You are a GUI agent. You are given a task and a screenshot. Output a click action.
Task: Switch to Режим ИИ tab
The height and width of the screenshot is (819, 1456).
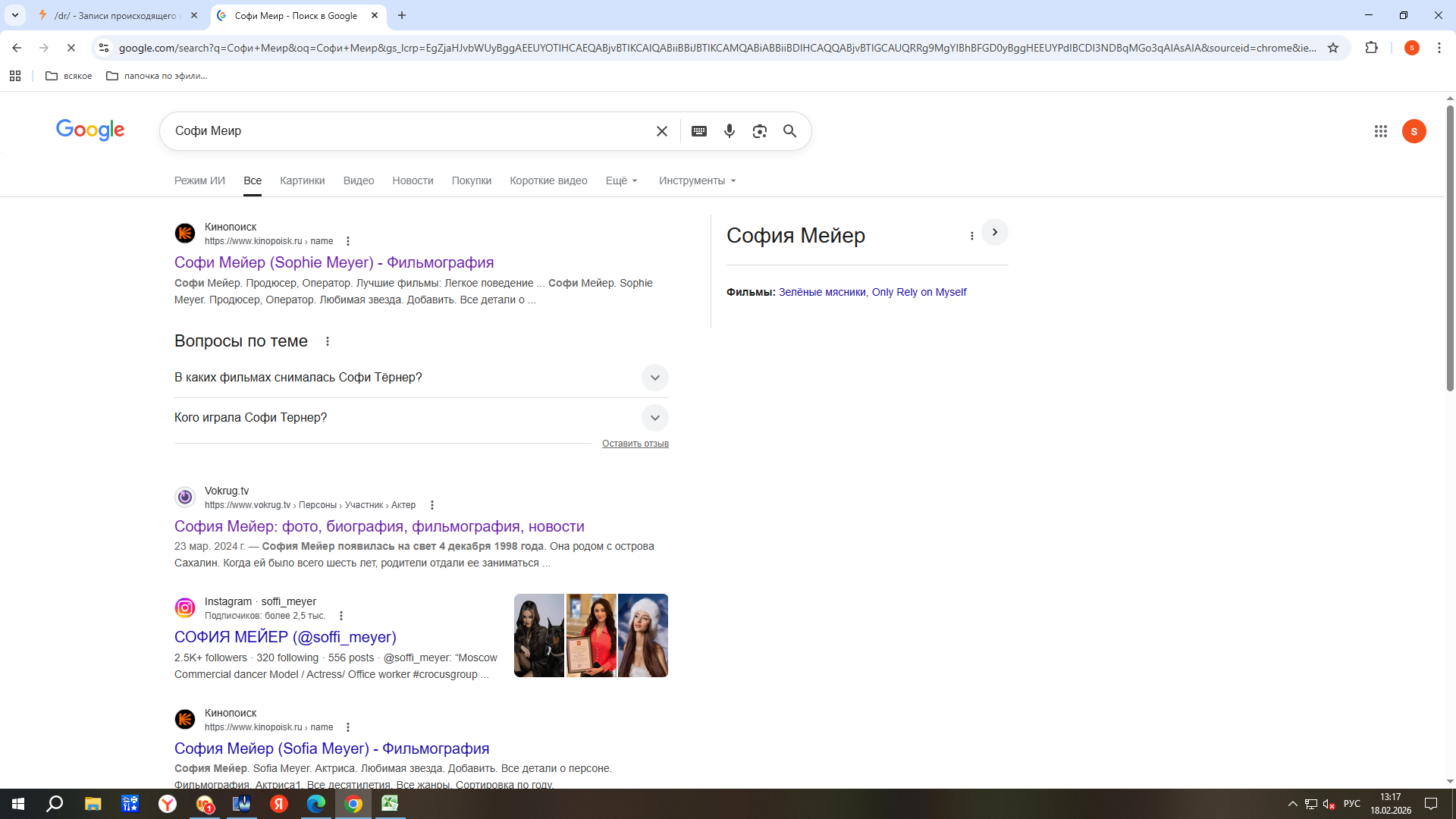click(199, 180)
